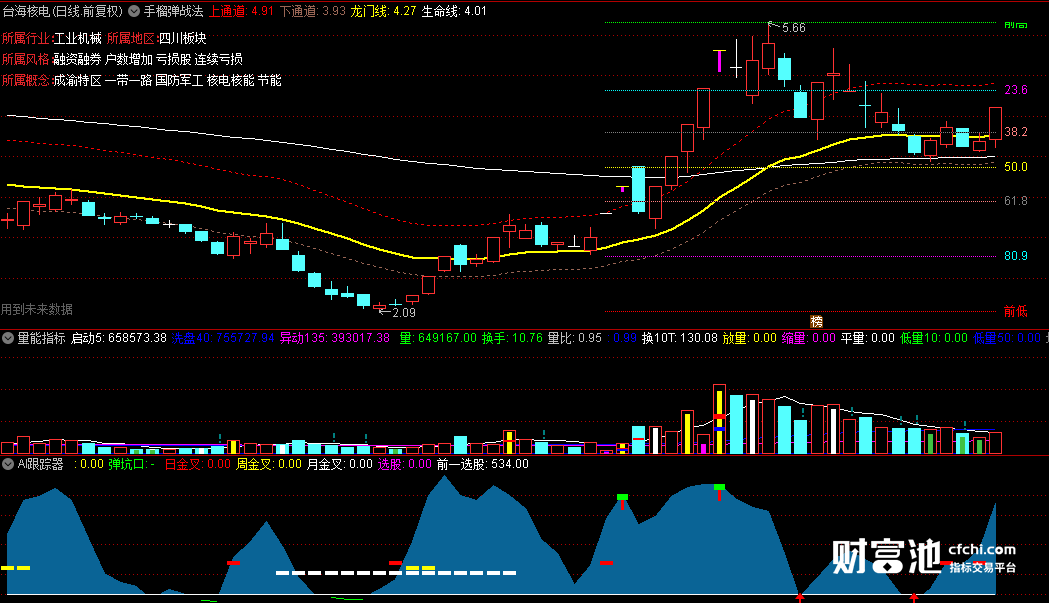The height and width of the screenshot is (603, 1049).
Task: Expand the 量能指标 indicator dropdown arrow
Action: point(8,338)
